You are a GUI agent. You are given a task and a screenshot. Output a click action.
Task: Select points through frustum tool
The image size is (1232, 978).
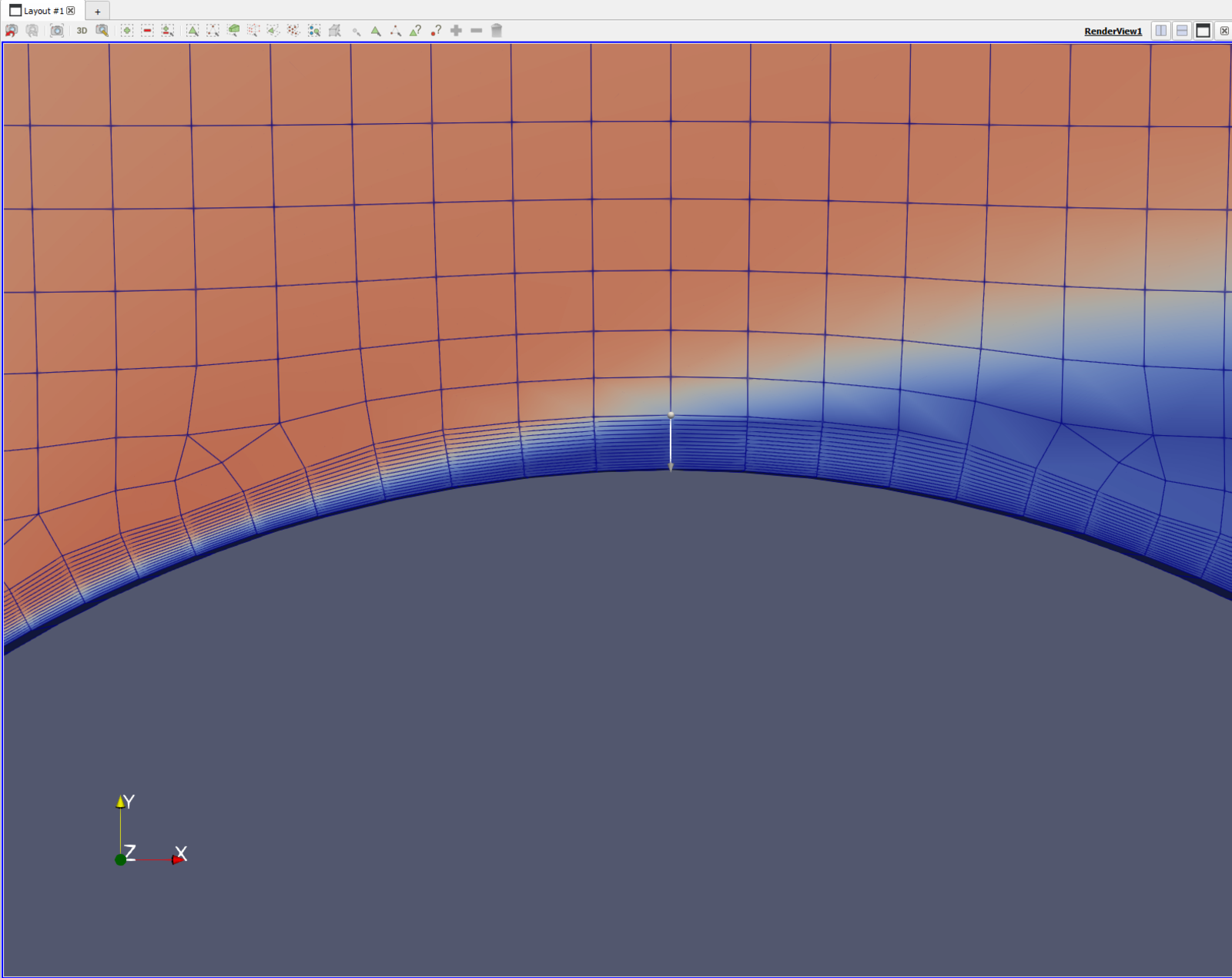click(x=253, y=31)
